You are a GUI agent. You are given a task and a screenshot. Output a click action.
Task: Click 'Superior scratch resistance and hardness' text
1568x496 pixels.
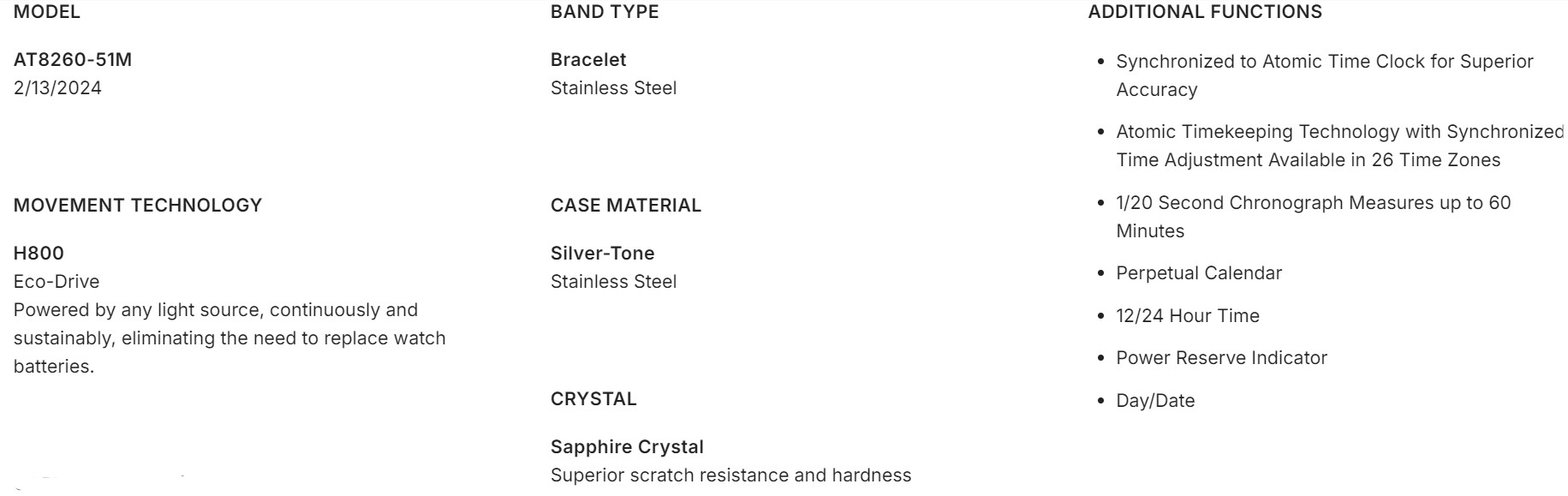tap(730, 475)
